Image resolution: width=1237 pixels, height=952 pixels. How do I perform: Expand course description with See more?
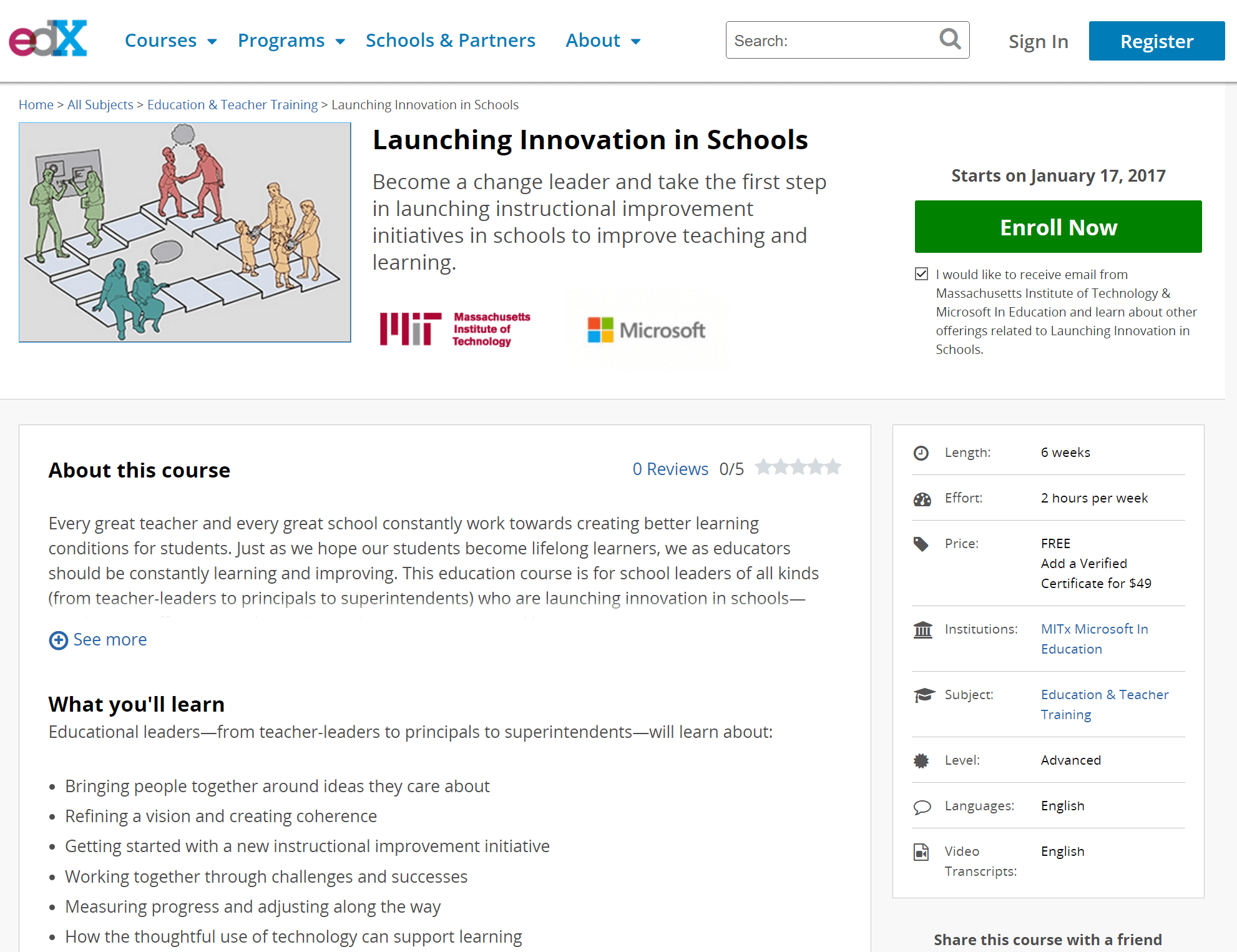point(98,640)
